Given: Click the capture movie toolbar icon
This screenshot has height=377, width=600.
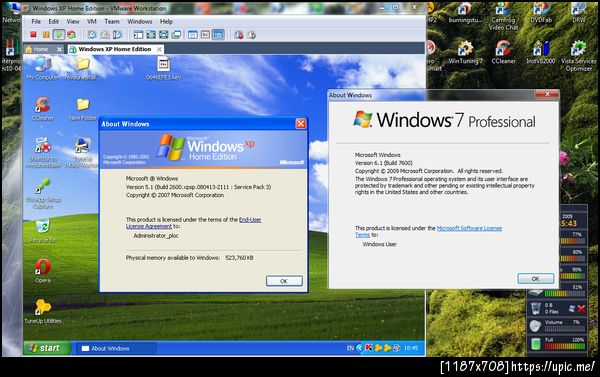Looking at the screenshot, I should tap(239, 35).
